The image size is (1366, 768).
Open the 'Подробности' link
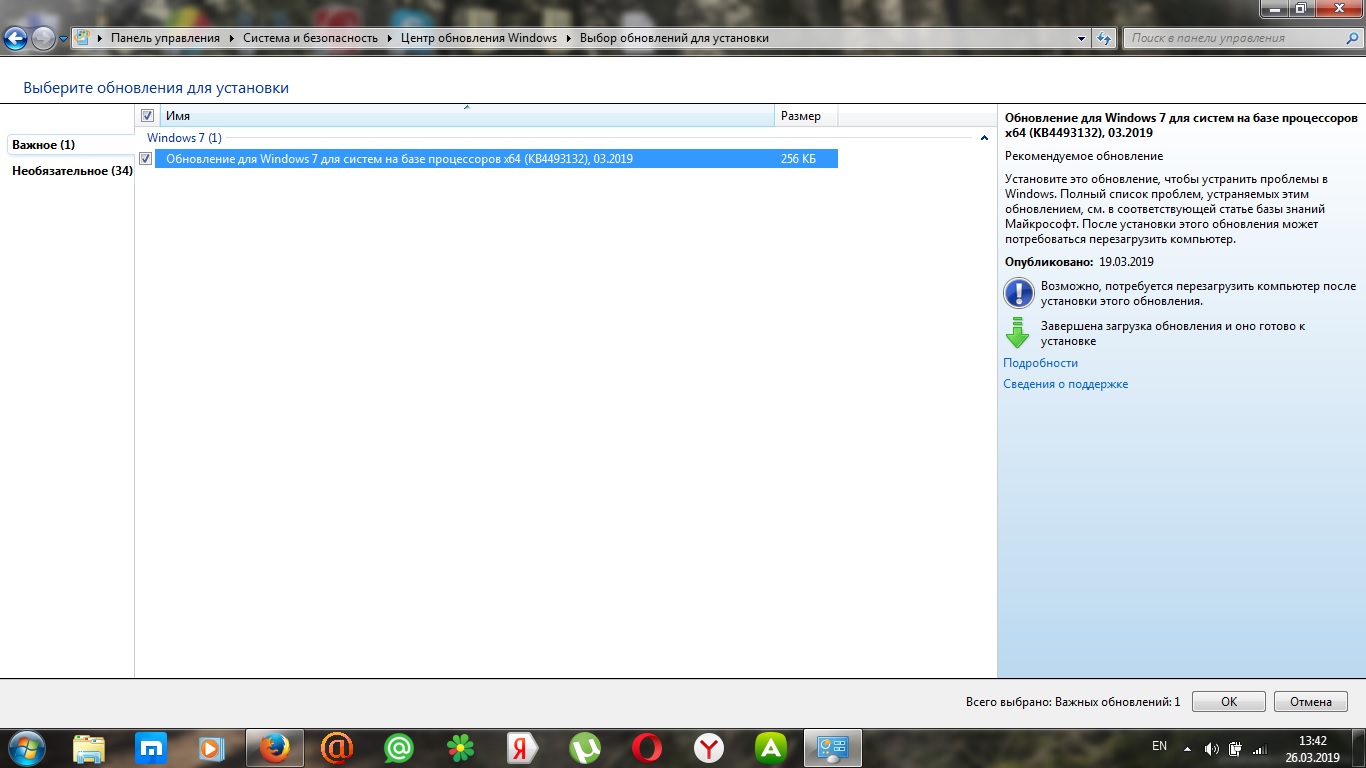(1040, 363)
